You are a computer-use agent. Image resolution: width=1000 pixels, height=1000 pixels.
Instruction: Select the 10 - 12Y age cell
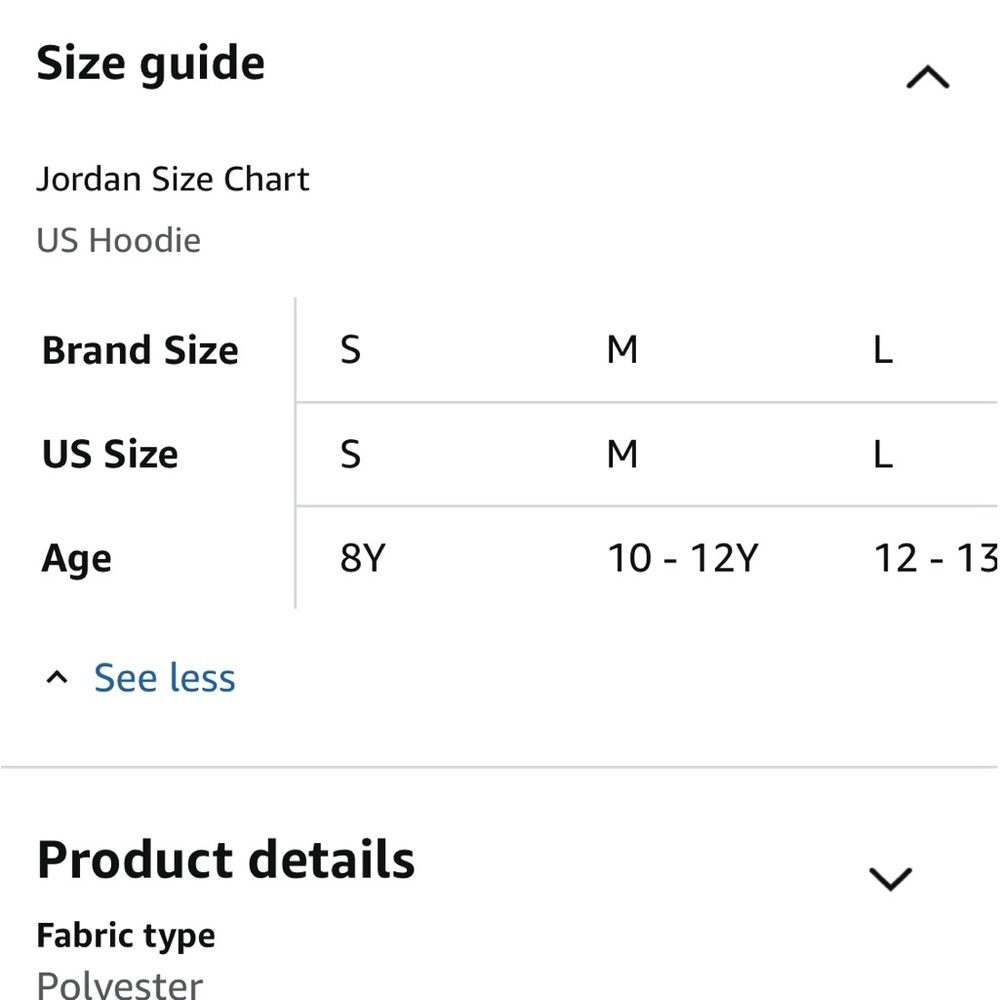(683, 558)
